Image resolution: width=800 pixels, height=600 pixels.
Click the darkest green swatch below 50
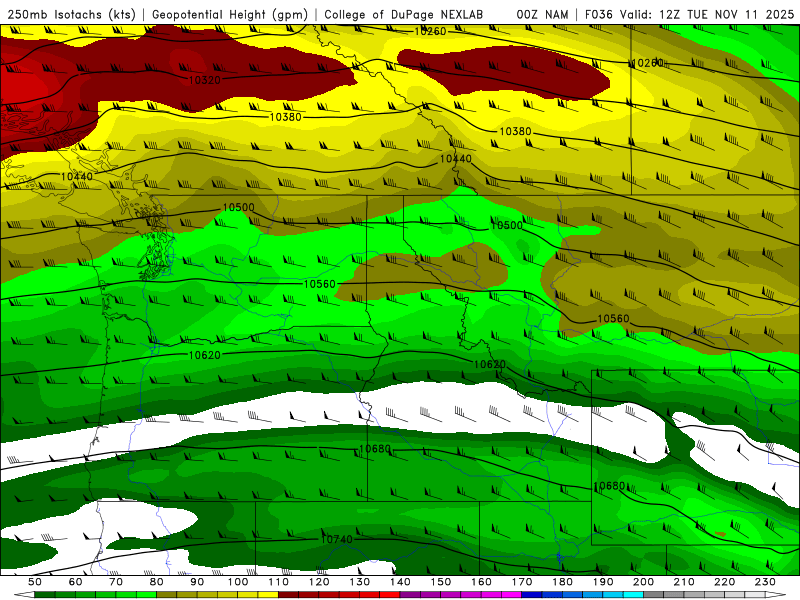tap(44, 595)
